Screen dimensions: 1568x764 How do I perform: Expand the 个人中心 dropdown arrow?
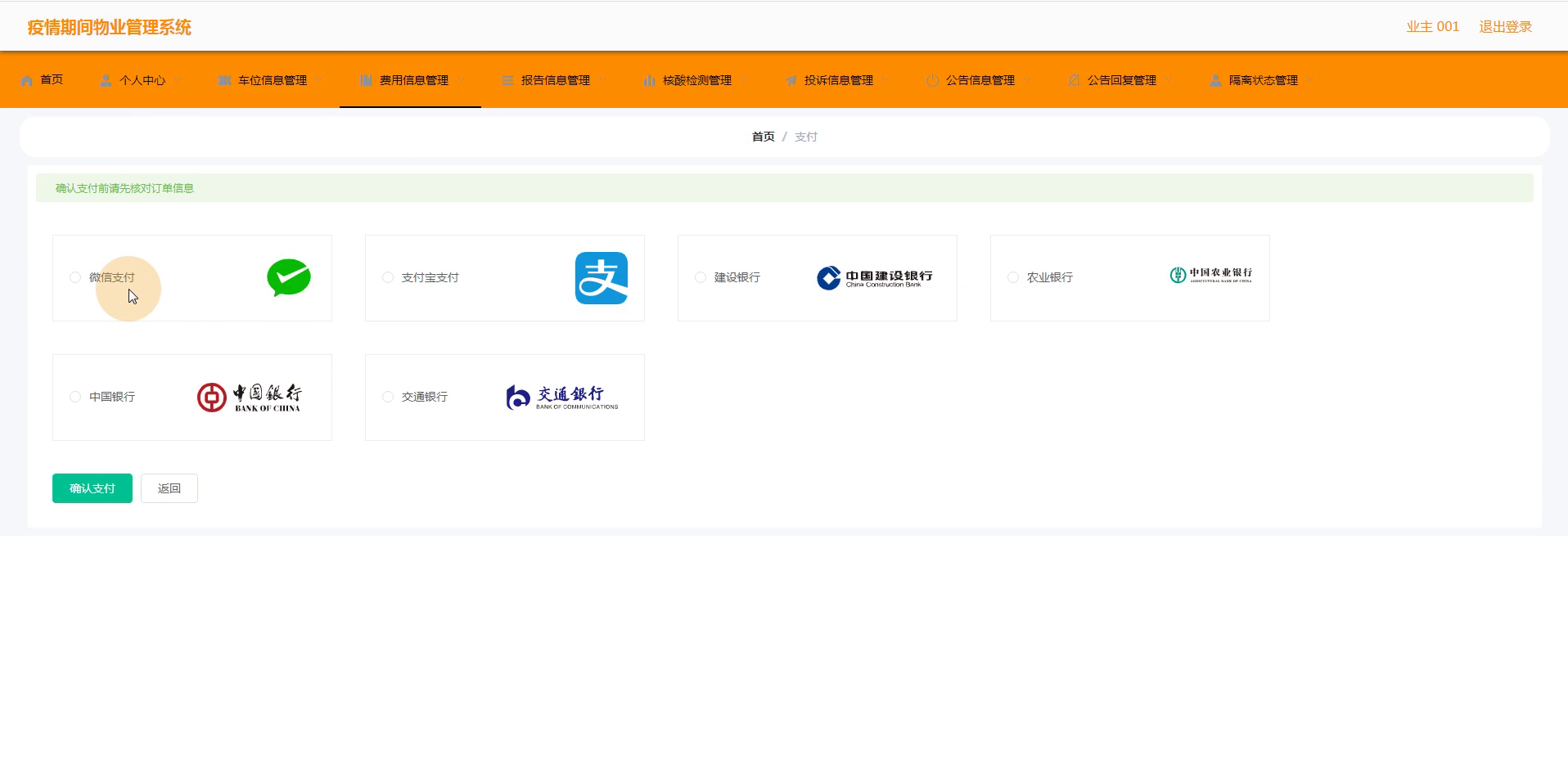[178, 80]
